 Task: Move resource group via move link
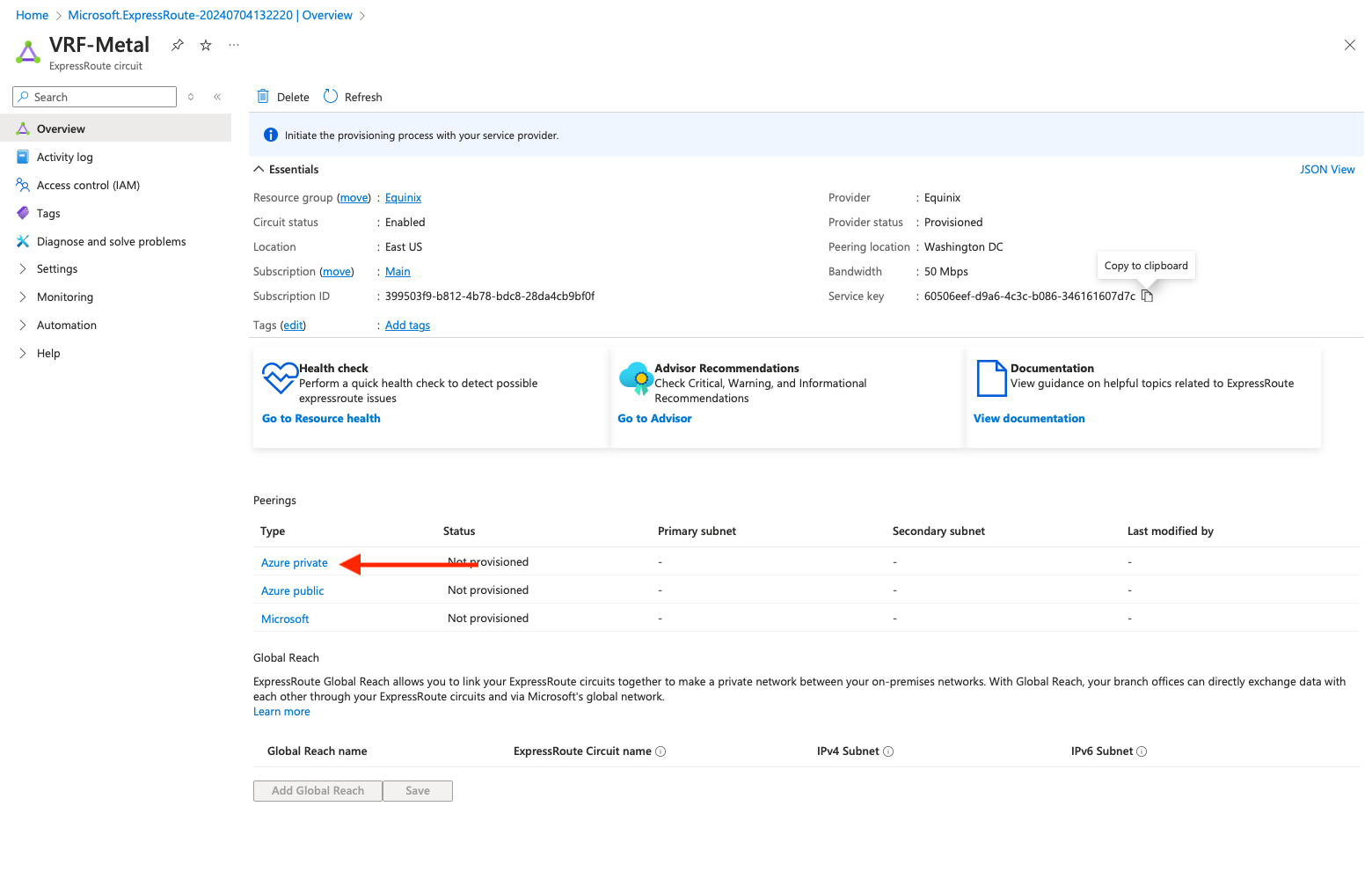coord(355,198)
